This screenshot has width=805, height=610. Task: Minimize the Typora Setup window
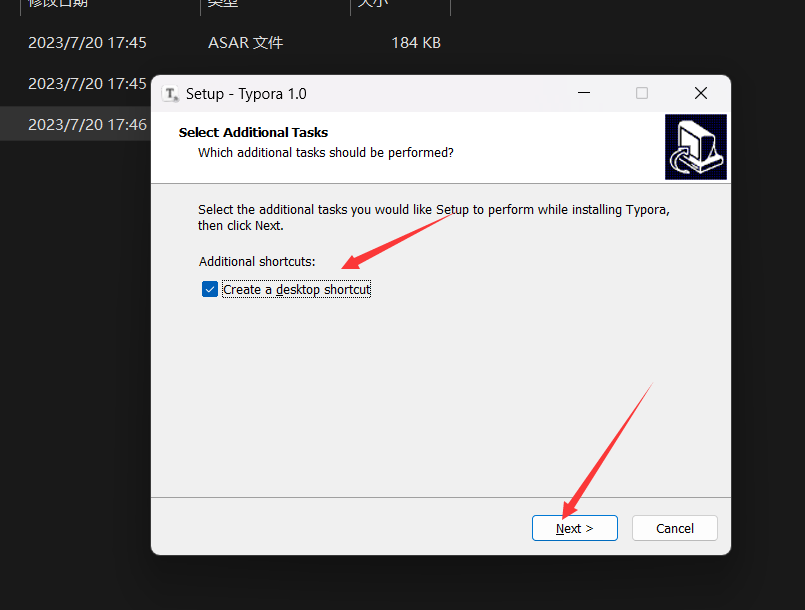[584, 93]
